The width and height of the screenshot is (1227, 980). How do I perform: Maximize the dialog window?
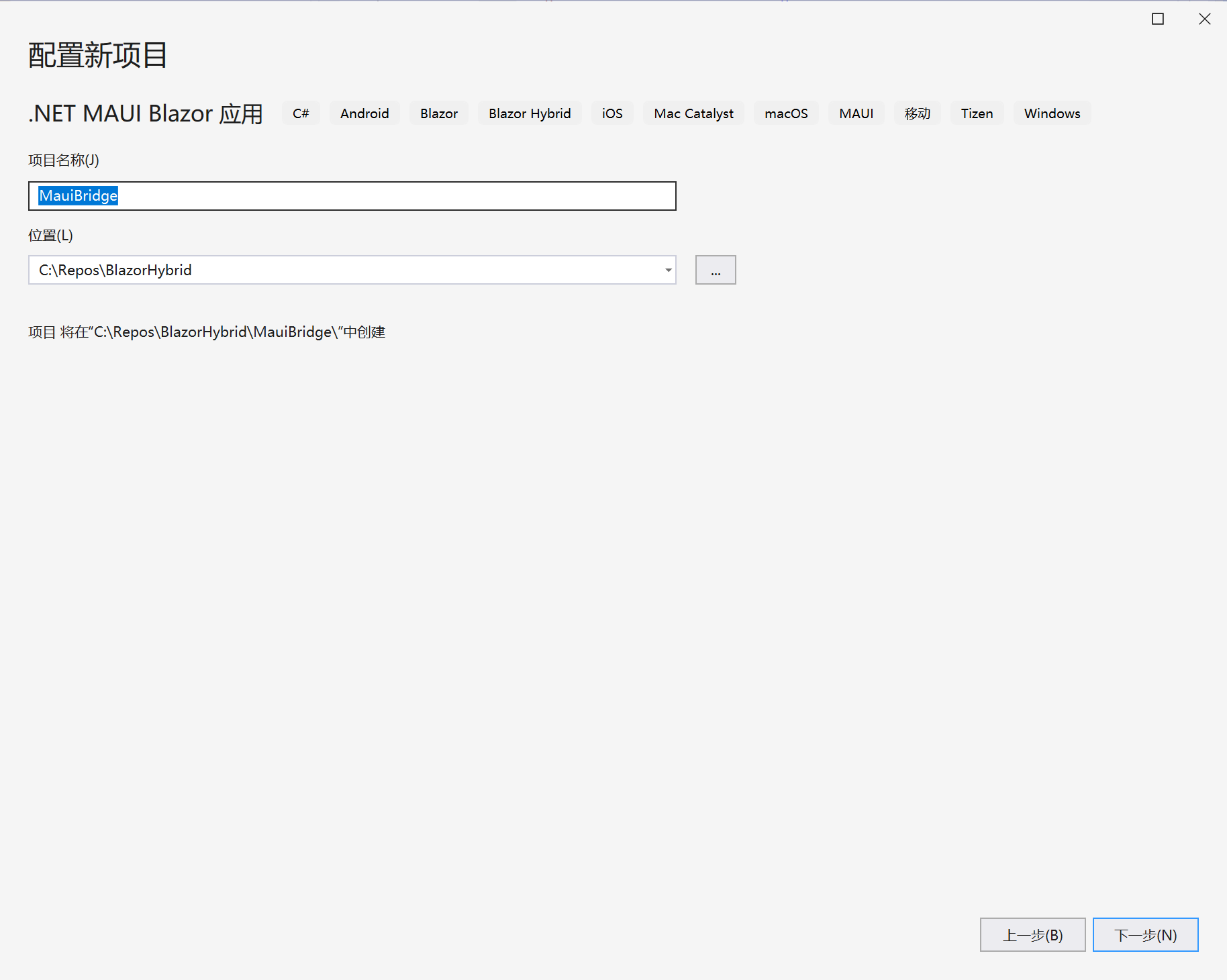tap(1158, 19)
